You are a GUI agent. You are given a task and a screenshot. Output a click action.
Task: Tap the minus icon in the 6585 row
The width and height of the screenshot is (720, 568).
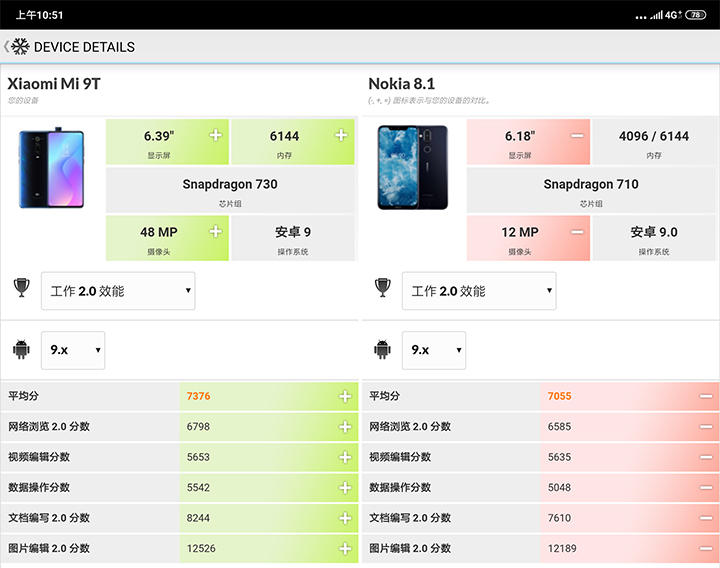tap(706, 427)
